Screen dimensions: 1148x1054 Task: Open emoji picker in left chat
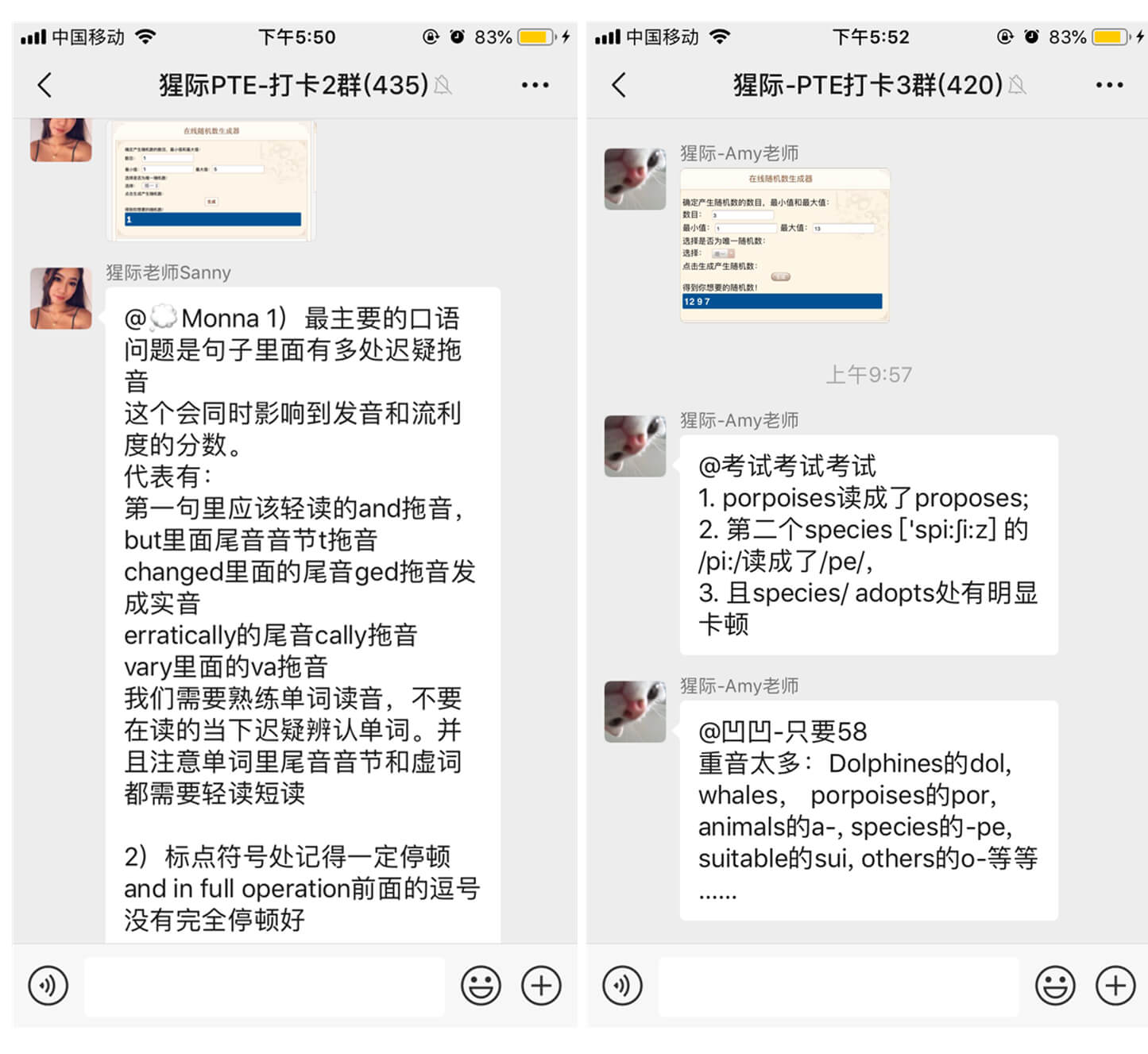click(x=481, y=986)
